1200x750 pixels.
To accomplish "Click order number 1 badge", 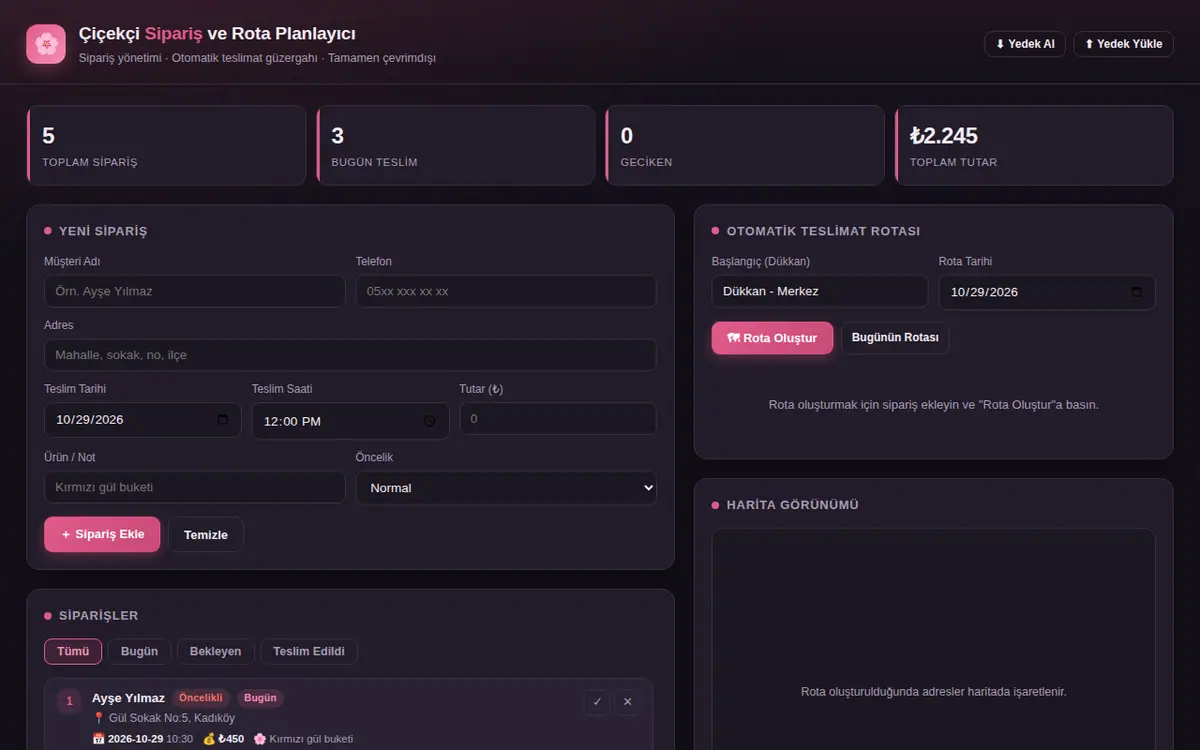I will pos(69,702).
